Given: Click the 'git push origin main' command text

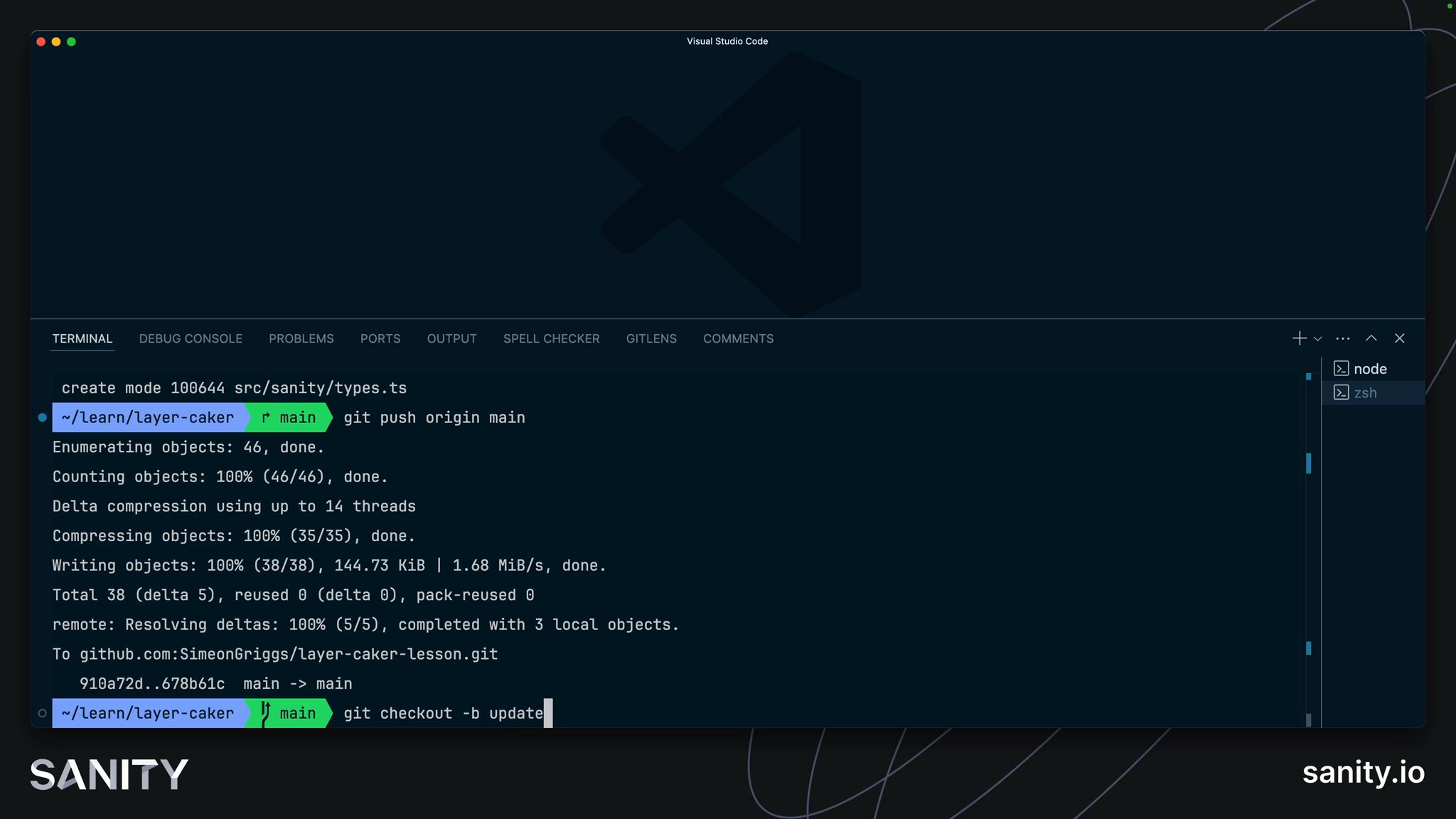Looking at the screenshot, I should click(x=434, y=417).
